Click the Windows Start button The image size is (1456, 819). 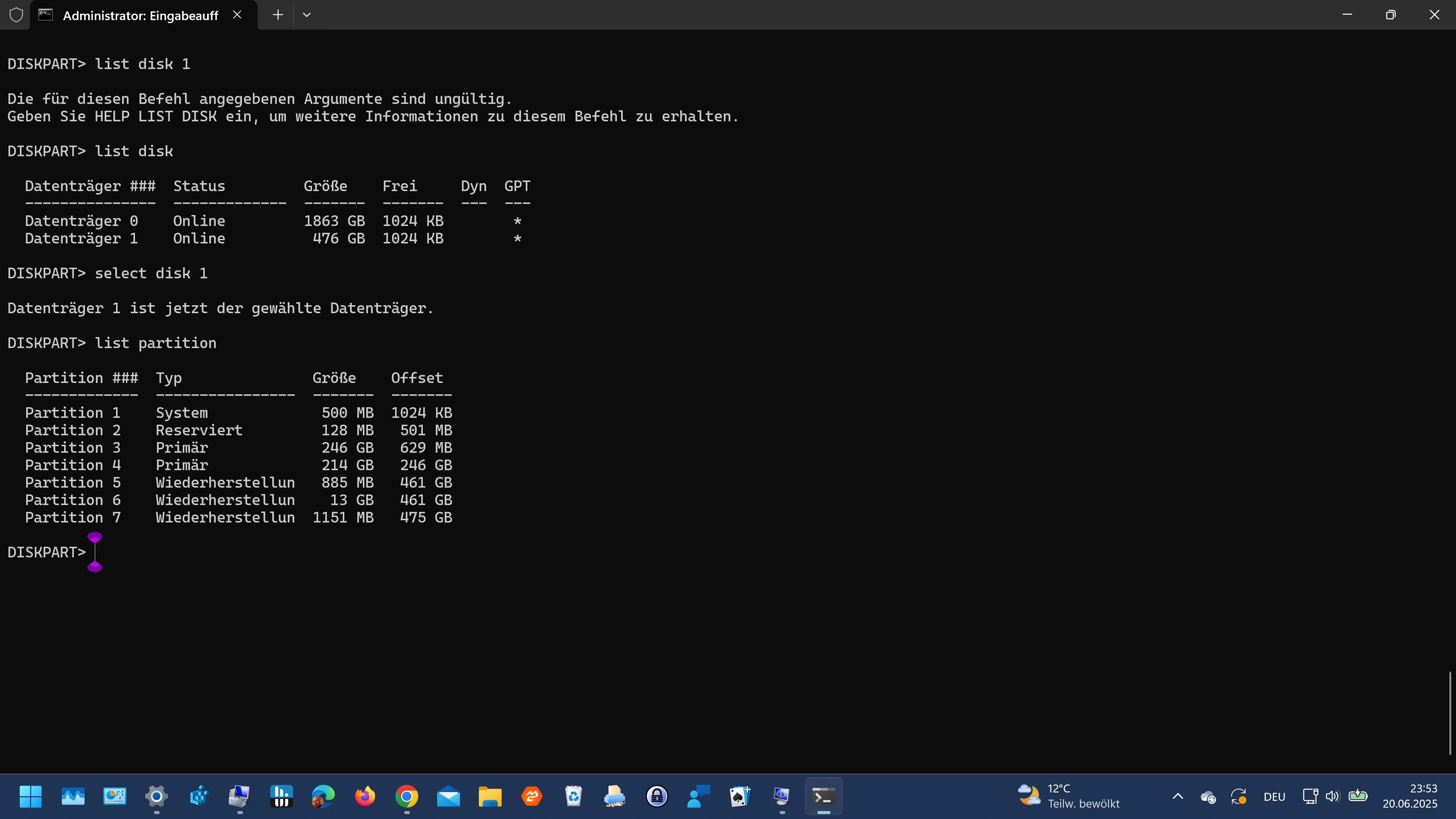[30, 796]
